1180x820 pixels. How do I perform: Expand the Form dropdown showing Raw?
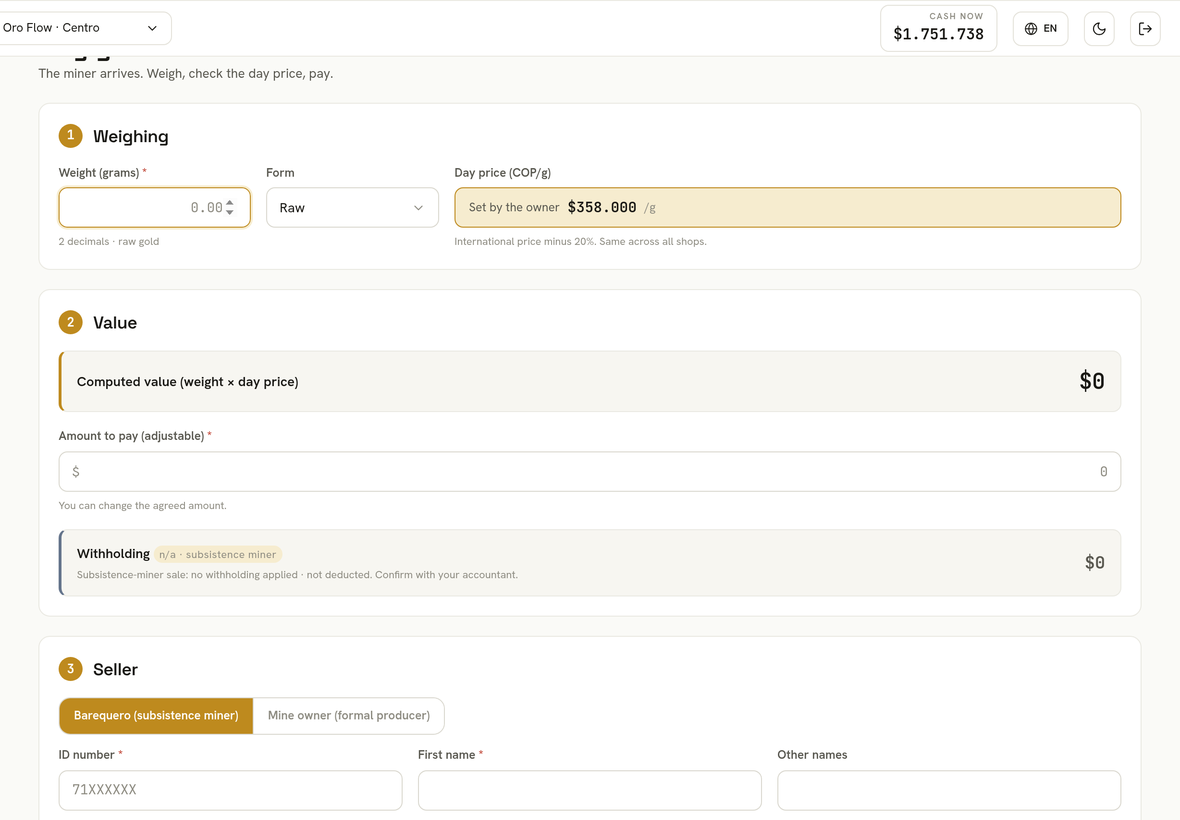click(x=352, y=208)
